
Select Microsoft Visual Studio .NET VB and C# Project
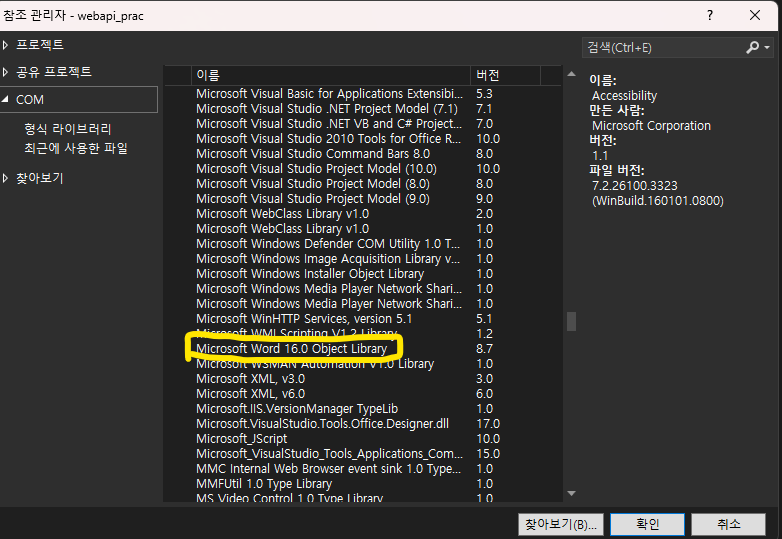point(363,124)
